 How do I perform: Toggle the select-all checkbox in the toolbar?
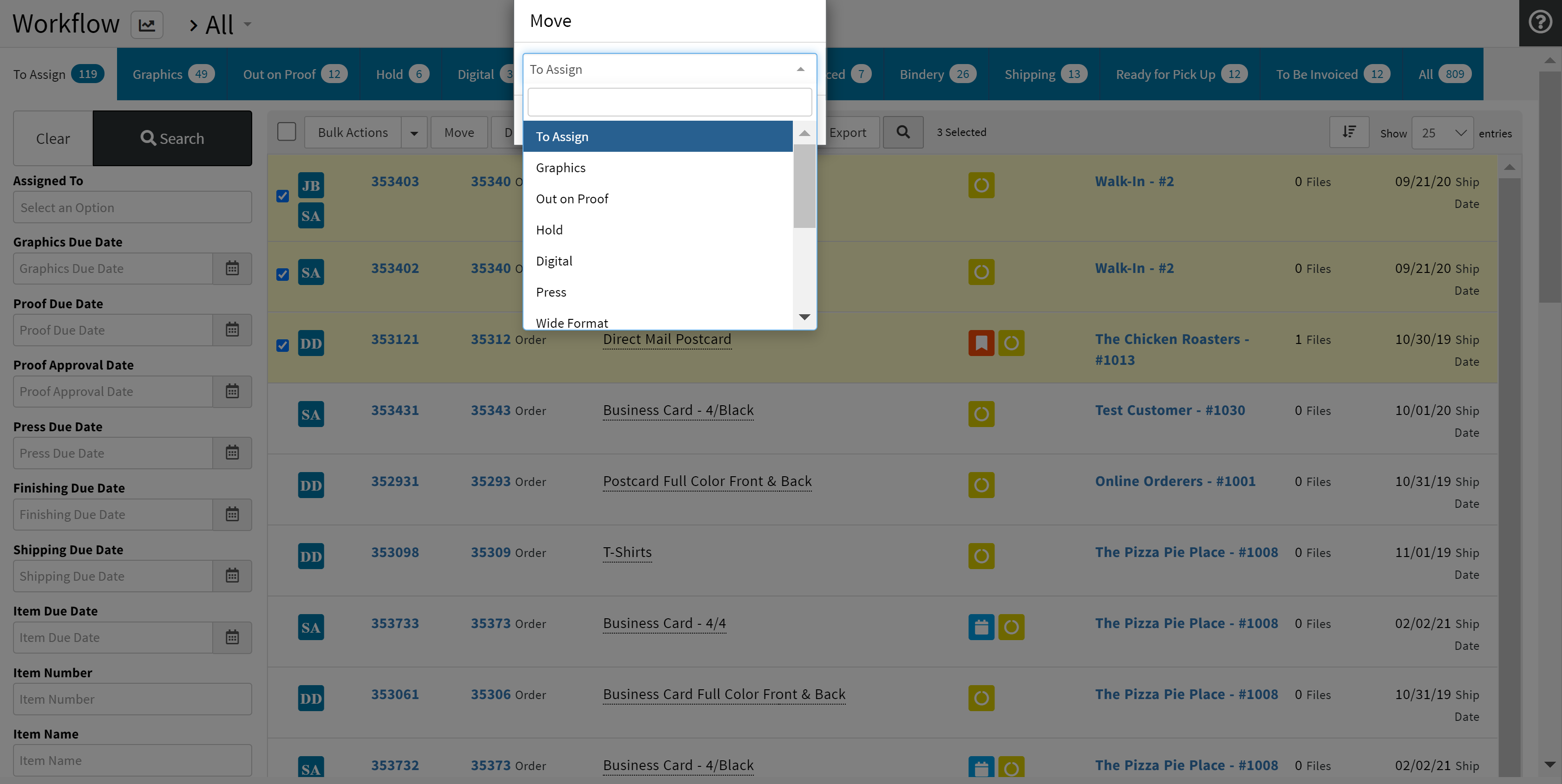tap(286, 131)
